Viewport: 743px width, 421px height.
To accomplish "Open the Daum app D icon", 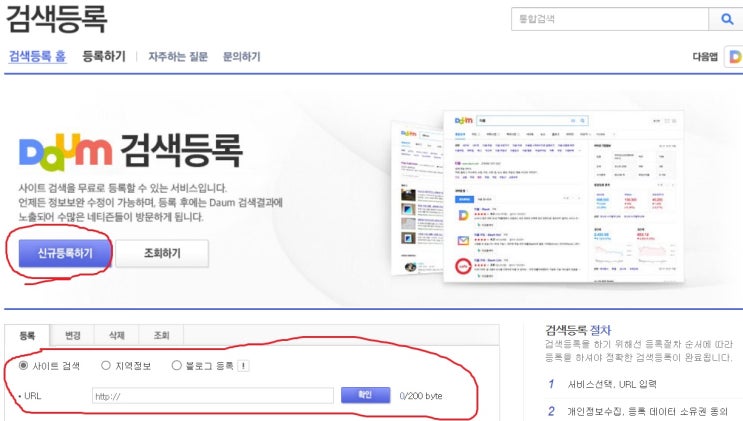I will coord(734,57).
